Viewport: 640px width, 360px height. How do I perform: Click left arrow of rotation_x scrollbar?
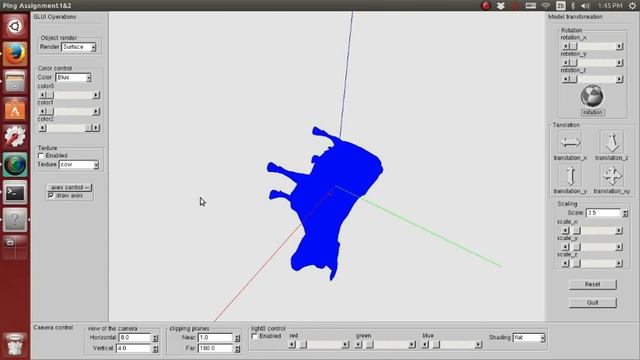pos(565,46)
